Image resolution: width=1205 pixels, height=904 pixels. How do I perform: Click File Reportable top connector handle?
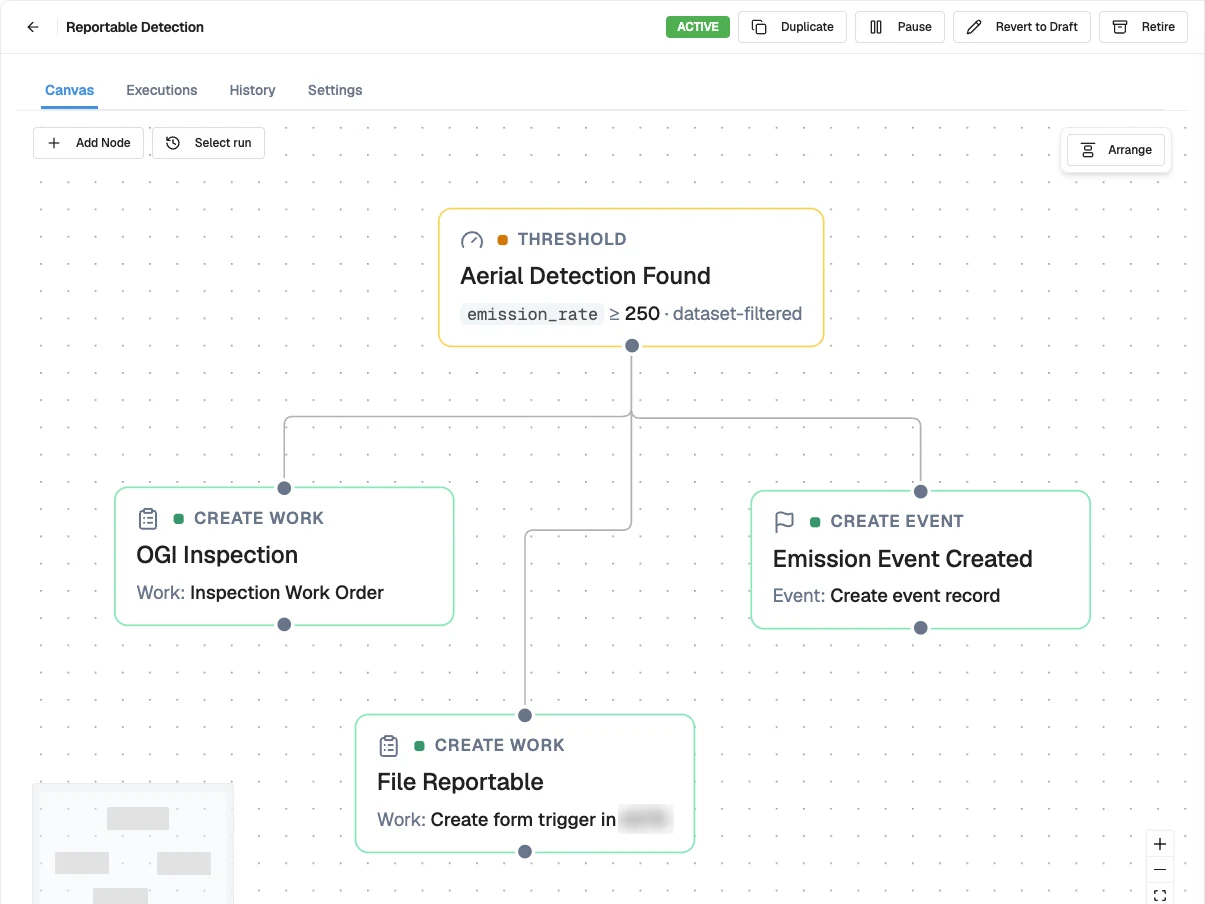coord(525,715)
